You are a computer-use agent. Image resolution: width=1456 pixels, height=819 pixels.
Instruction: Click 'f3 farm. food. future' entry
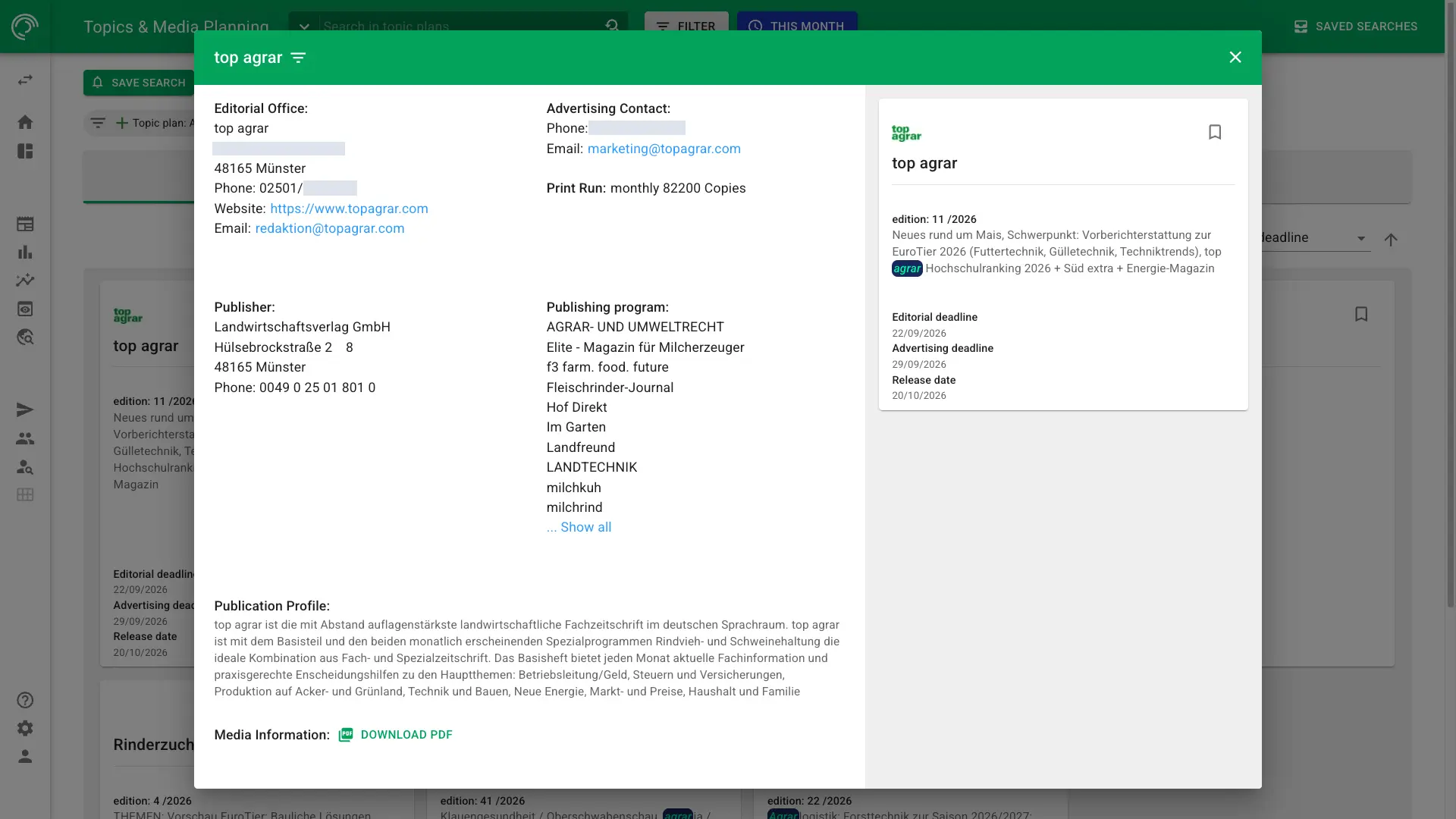(607, 367)
